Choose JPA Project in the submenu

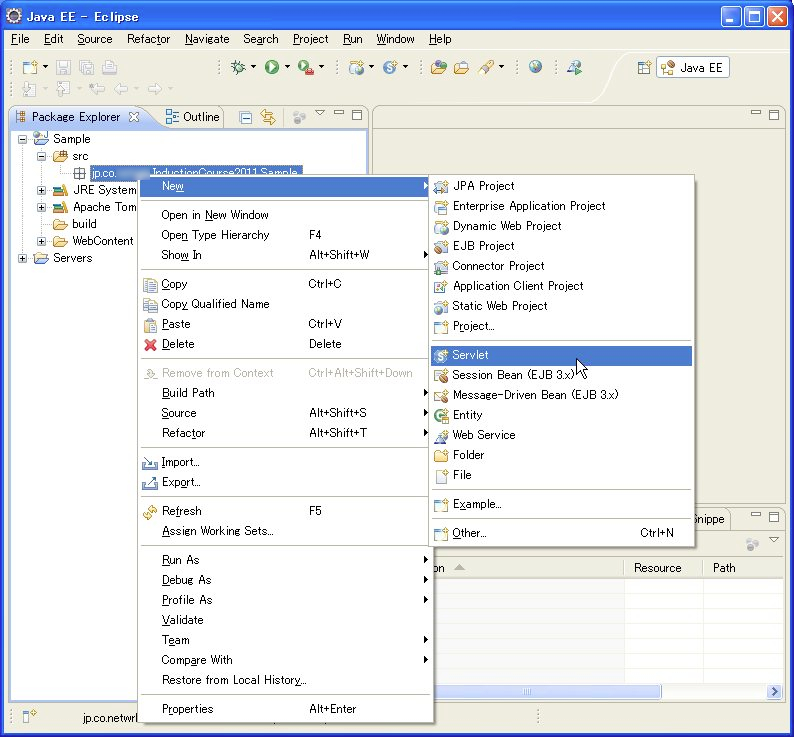click(561, 186)
